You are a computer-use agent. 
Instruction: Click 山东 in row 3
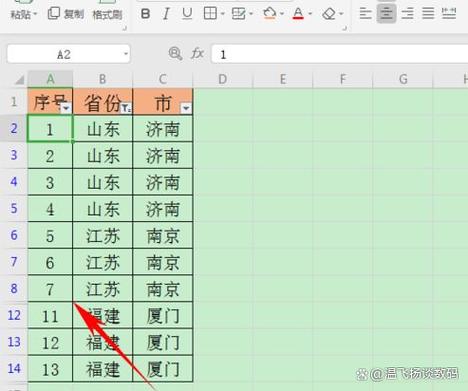click(103, 156)
